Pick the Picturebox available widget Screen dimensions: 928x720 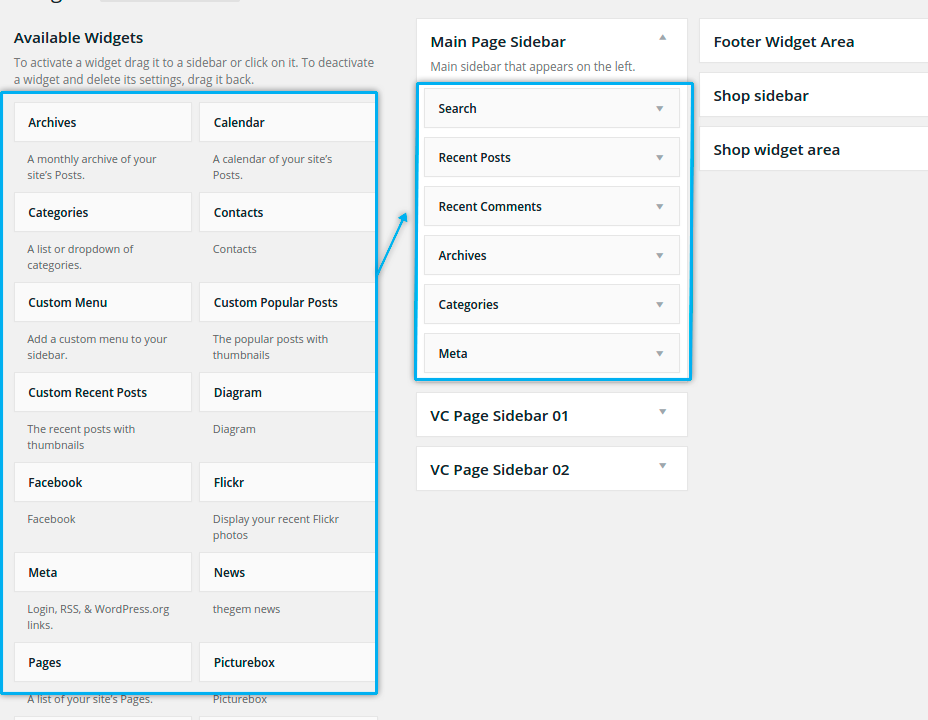click(x=286, y=663)
